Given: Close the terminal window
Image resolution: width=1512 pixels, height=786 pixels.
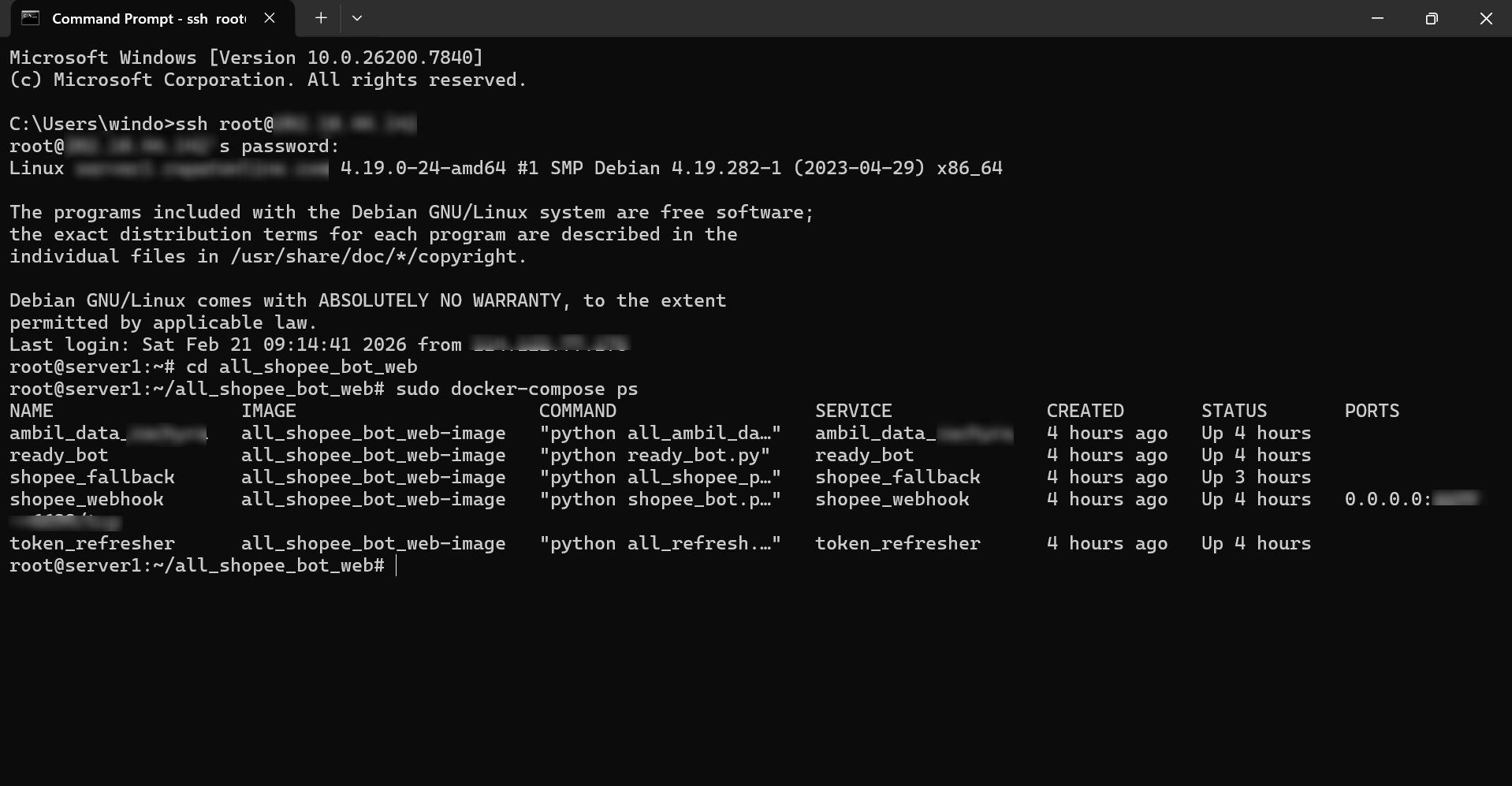Looking at the screenshot, I should [1486, 18].
